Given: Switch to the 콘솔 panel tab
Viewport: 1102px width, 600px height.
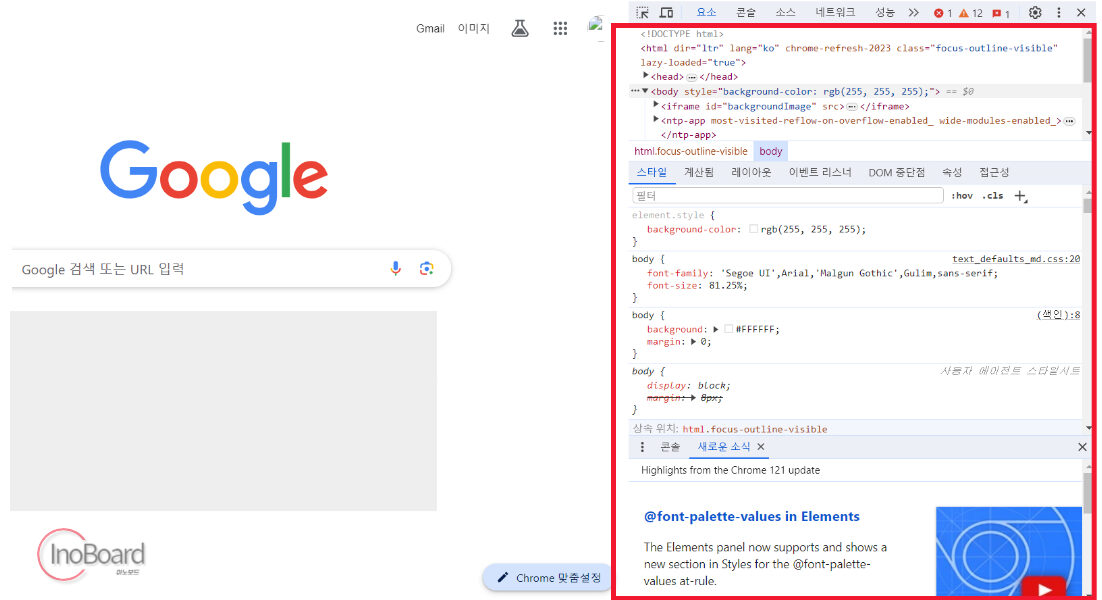Looking at the screenshot, I should [746, 13].
